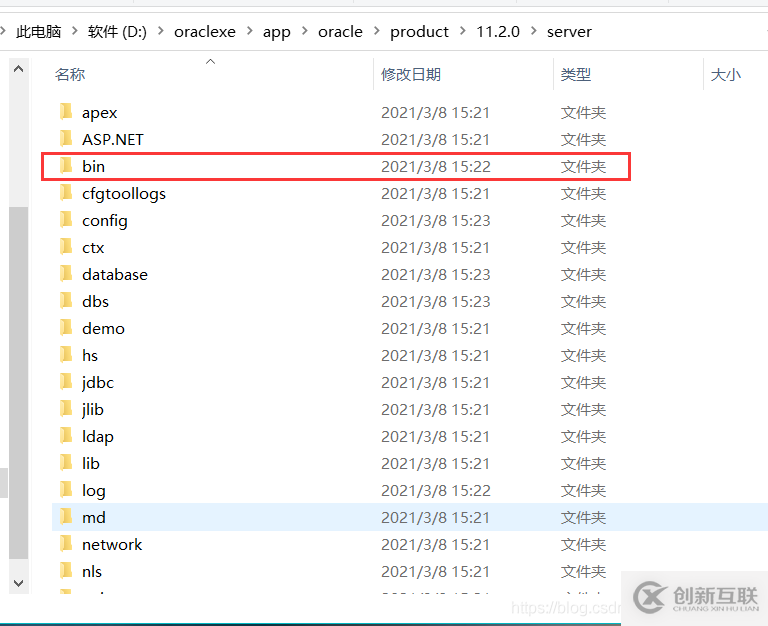The height and width of the screenshot is (626, 768).
Task: Select the jlib folder name
Action: point(93,409)
